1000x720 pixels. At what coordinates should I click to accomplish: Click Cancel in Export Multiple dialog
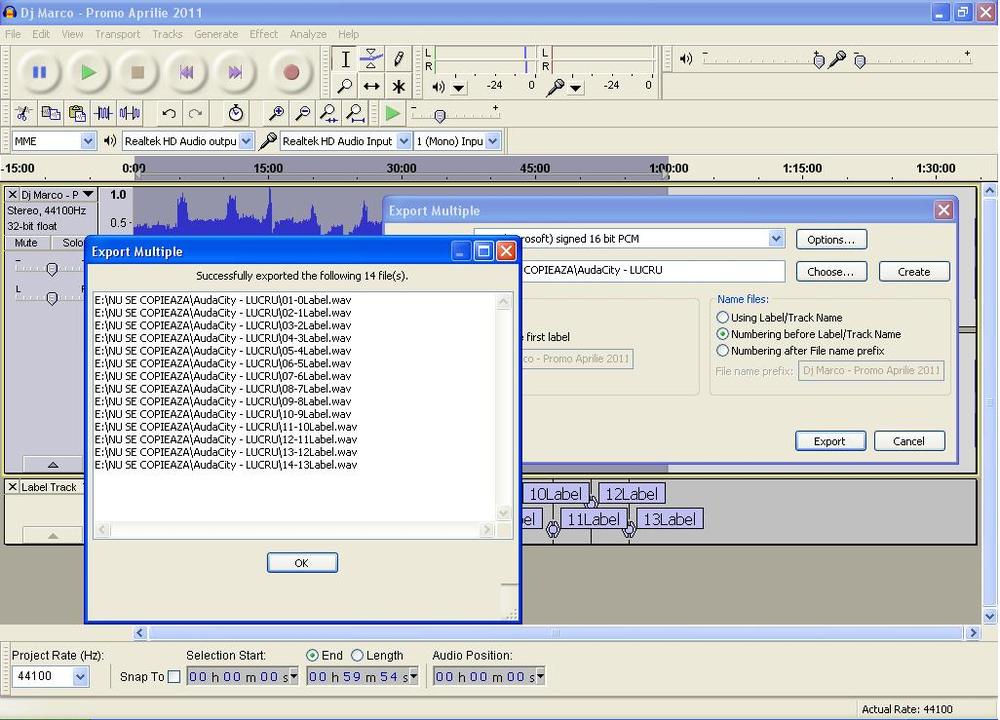pyautogui.click(x=909, y=441)
